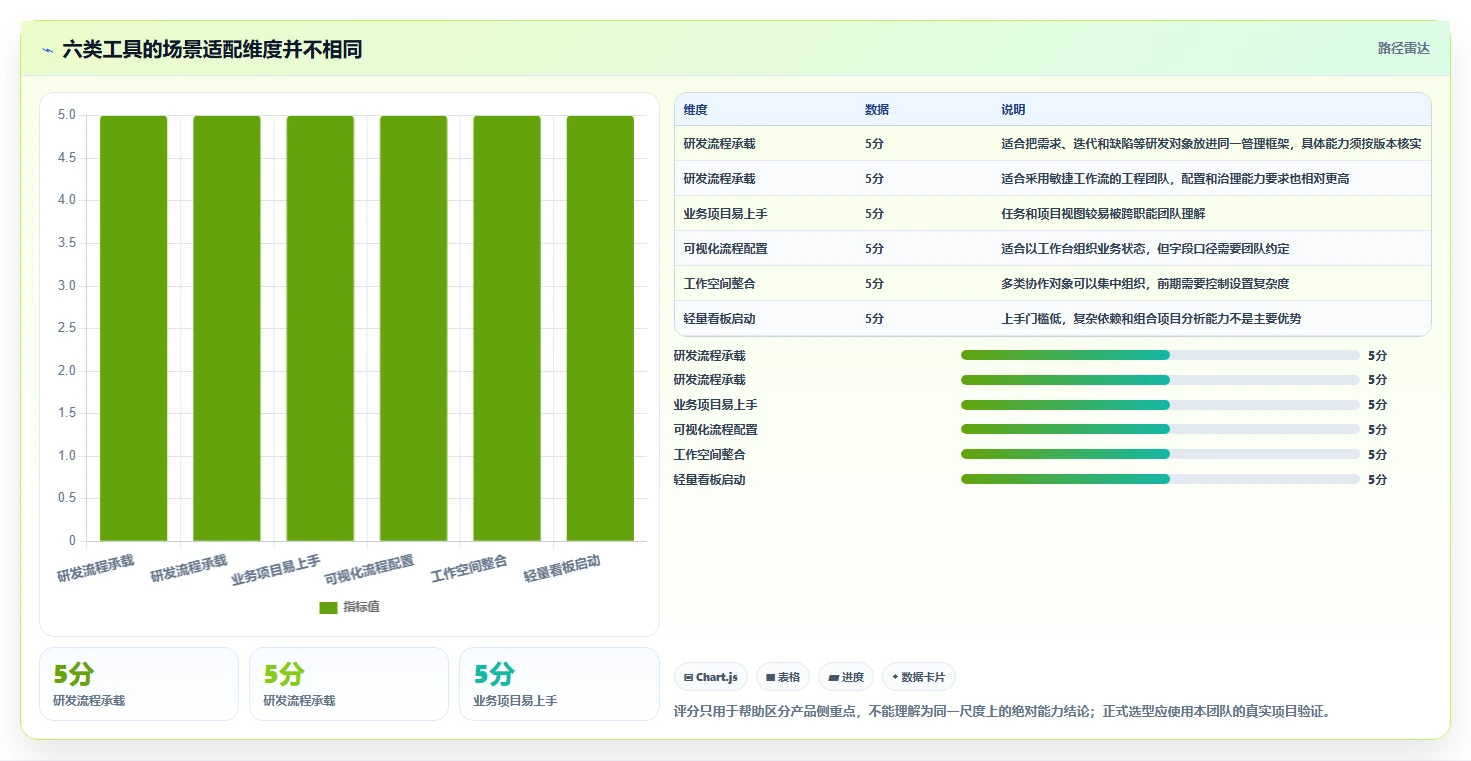Click the page title 六类工具的场景适配维度并不相同
Screen dimensions: 1471x761
pos(212,49)
